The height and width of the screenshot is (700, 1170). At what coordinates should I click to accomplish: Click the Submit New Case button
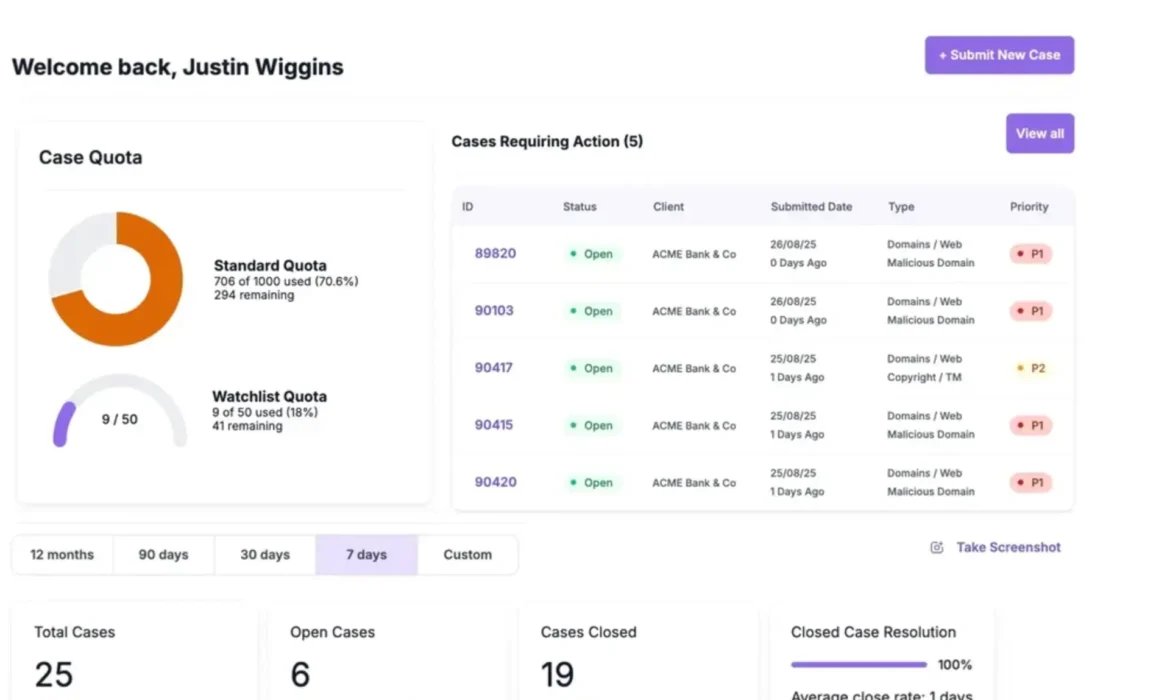999,55
